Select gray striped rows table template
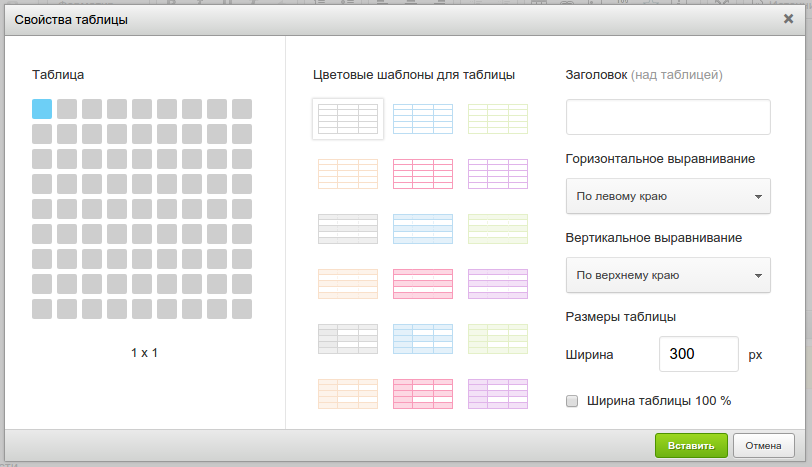Screen dimensions: 812x467 tap(348, 229)
